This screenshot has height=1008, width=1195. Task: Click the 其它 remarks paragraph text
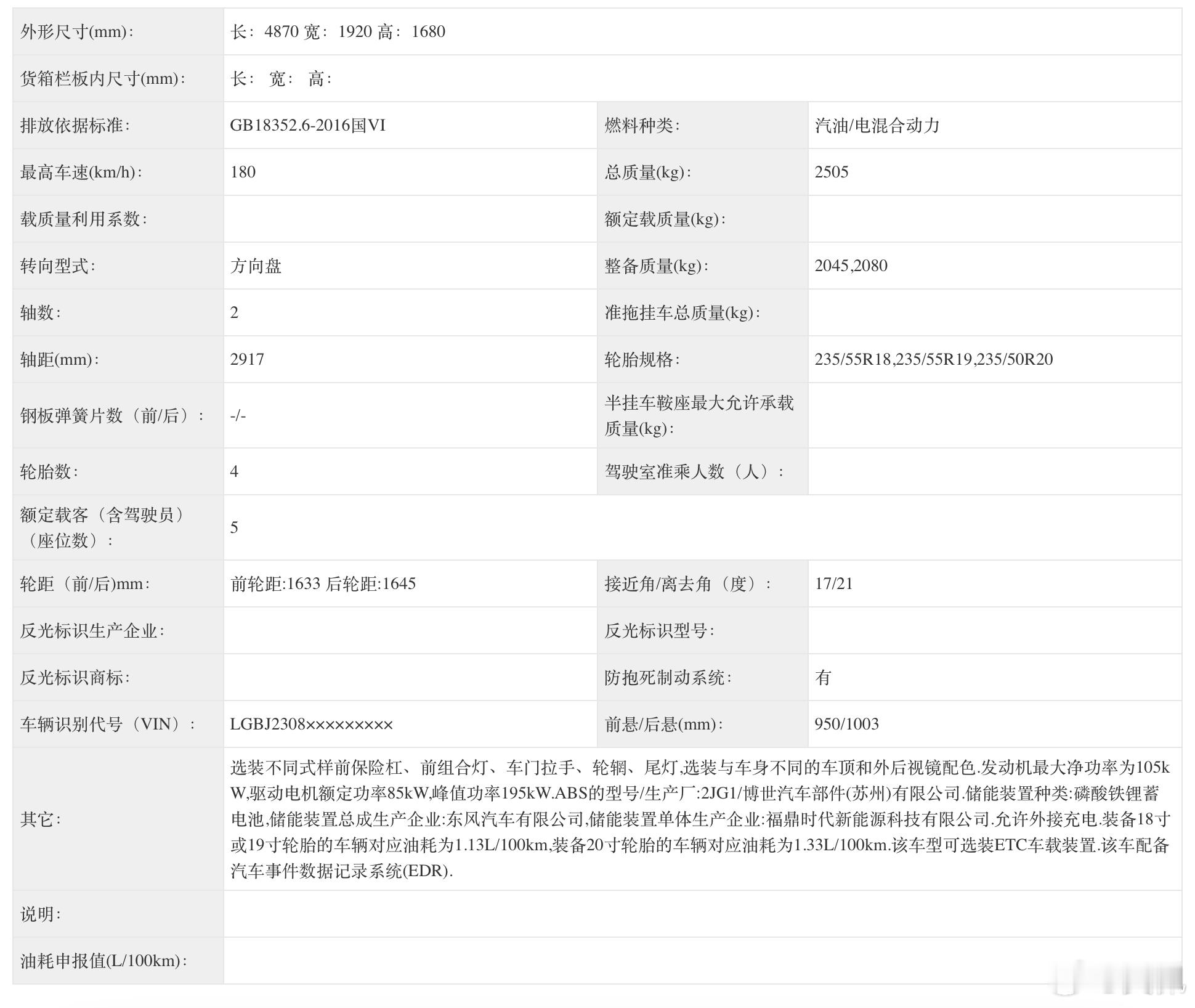[x=700, y=819]
